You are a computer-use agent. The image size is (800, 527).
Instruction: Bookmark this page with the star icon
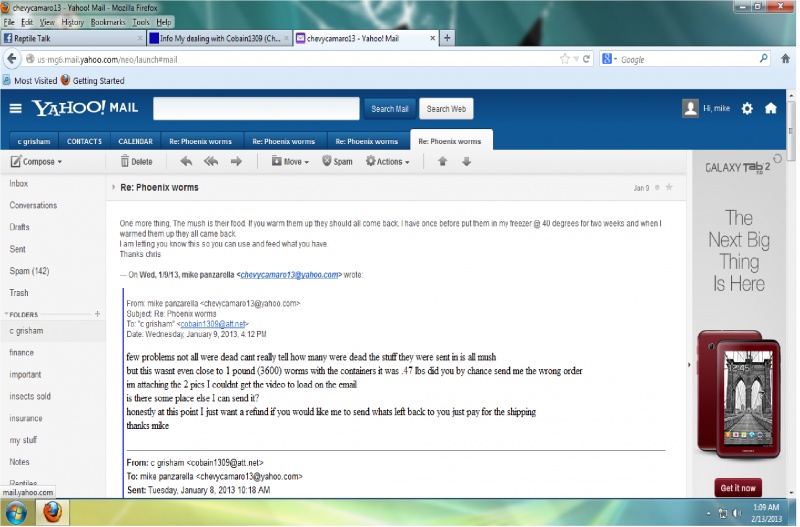(x=564, y=59)
